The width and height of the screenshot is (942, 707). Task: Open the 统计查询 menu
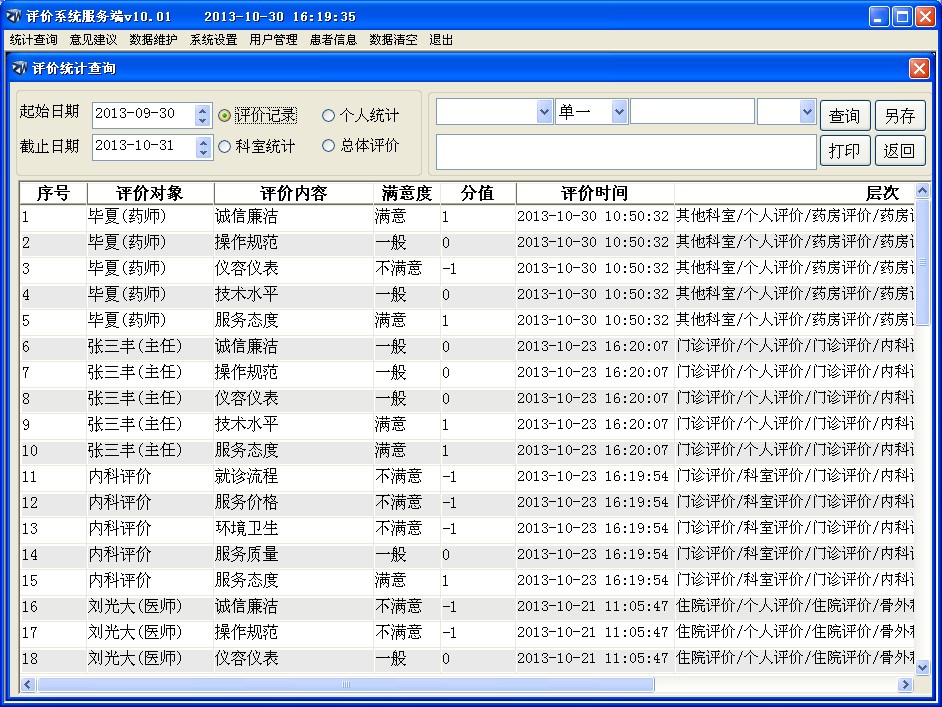point(33,40)
